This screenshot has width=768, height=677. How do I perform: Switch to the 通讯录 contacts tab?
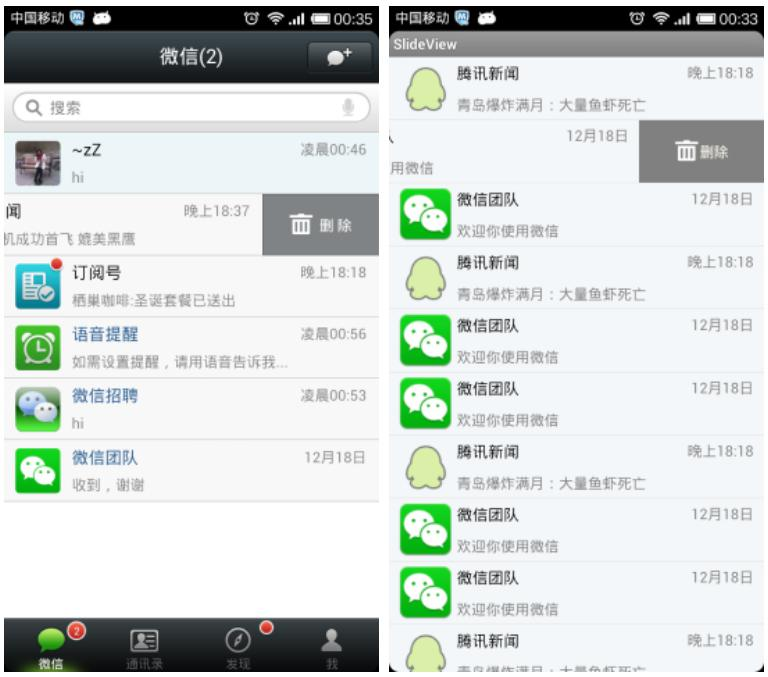point(144,646)
